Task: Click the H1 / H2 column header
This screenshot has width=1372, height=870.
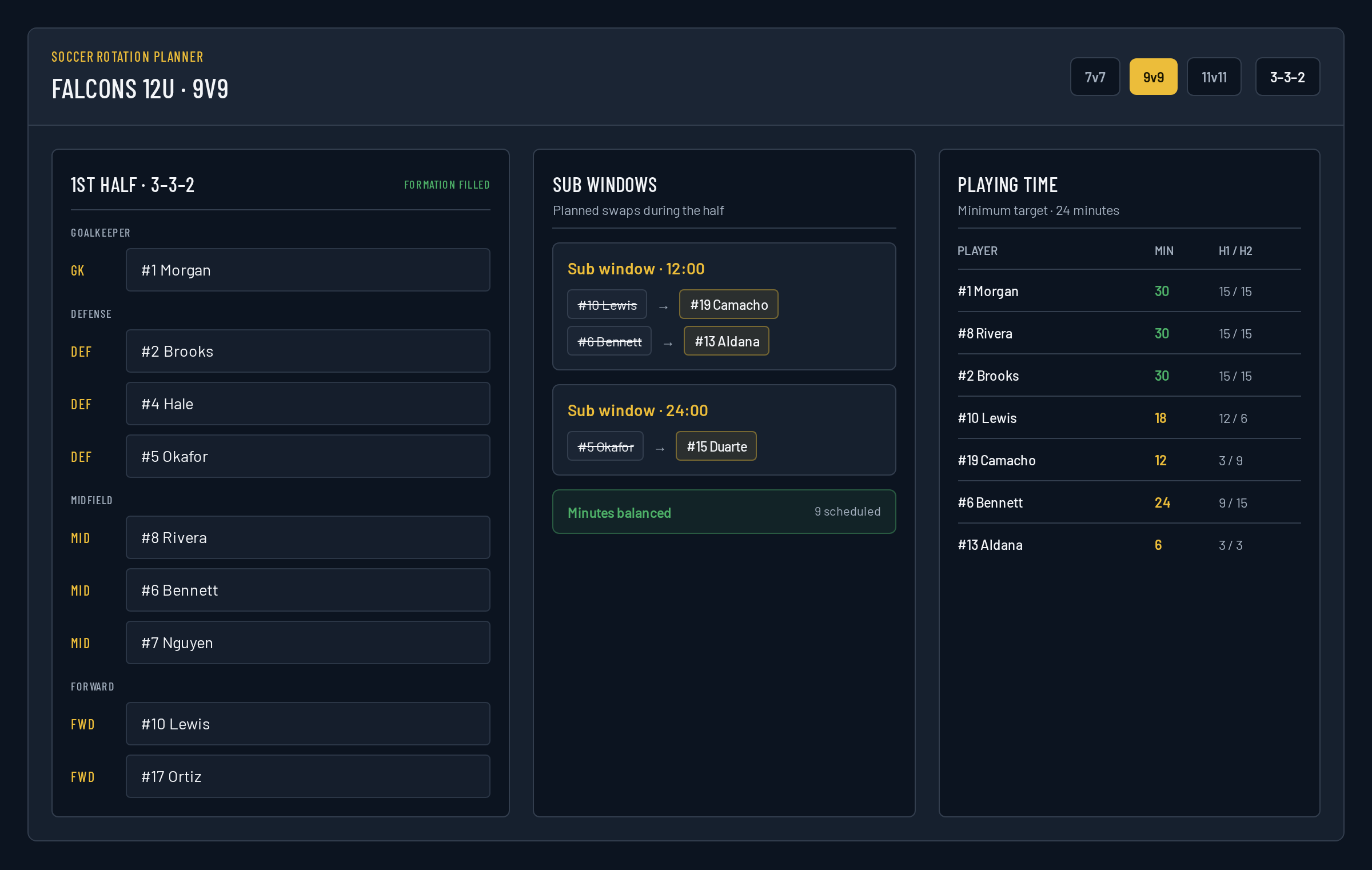Action: pos(1235,250)
